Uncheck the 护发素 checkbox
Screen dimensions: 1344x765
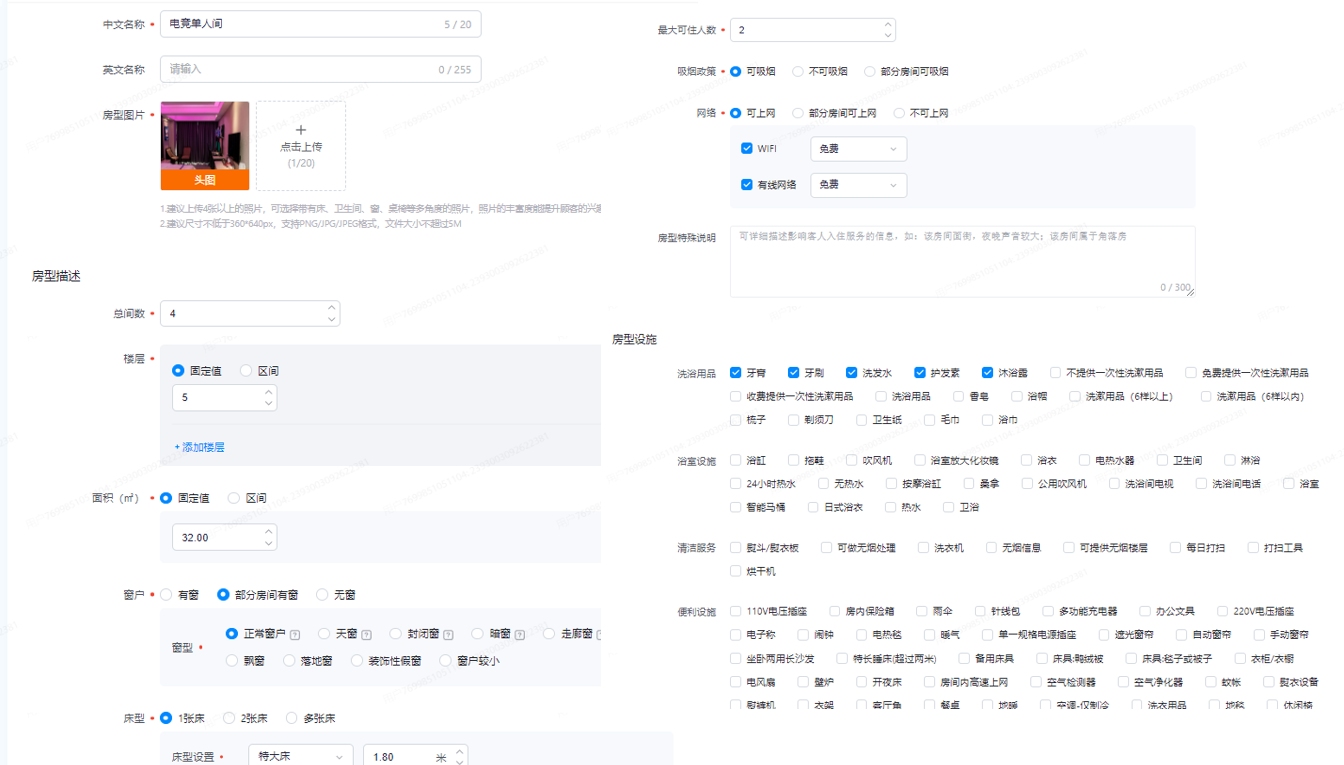(x=921, y=373)
